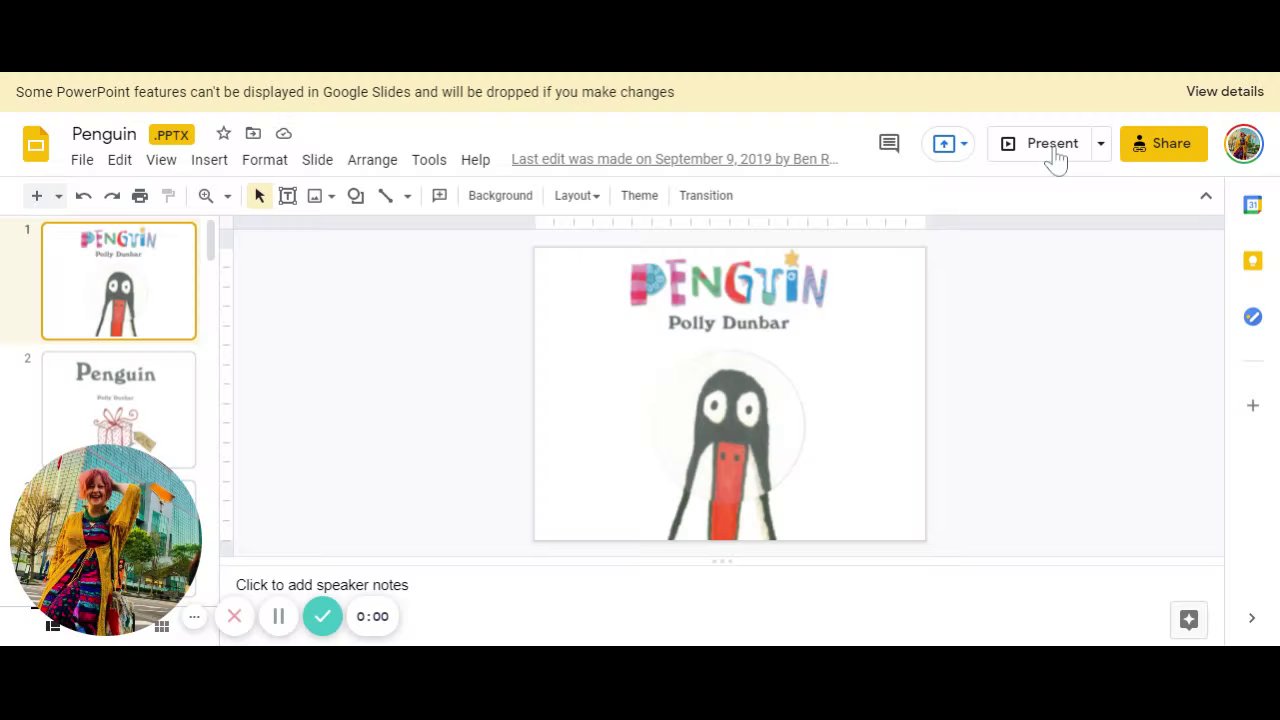Viewport: 1280px width, 720px height.
Task: Open zoom level dropdown arrow
Action: (227, 196)
